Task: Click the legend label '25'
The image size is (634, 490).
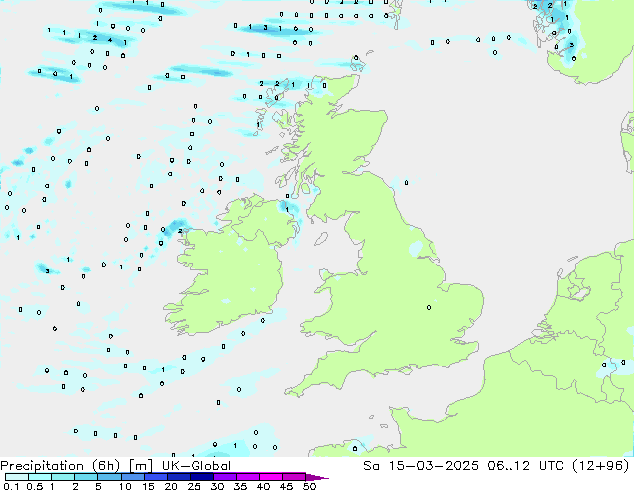Action: click(x=194, y=486)
